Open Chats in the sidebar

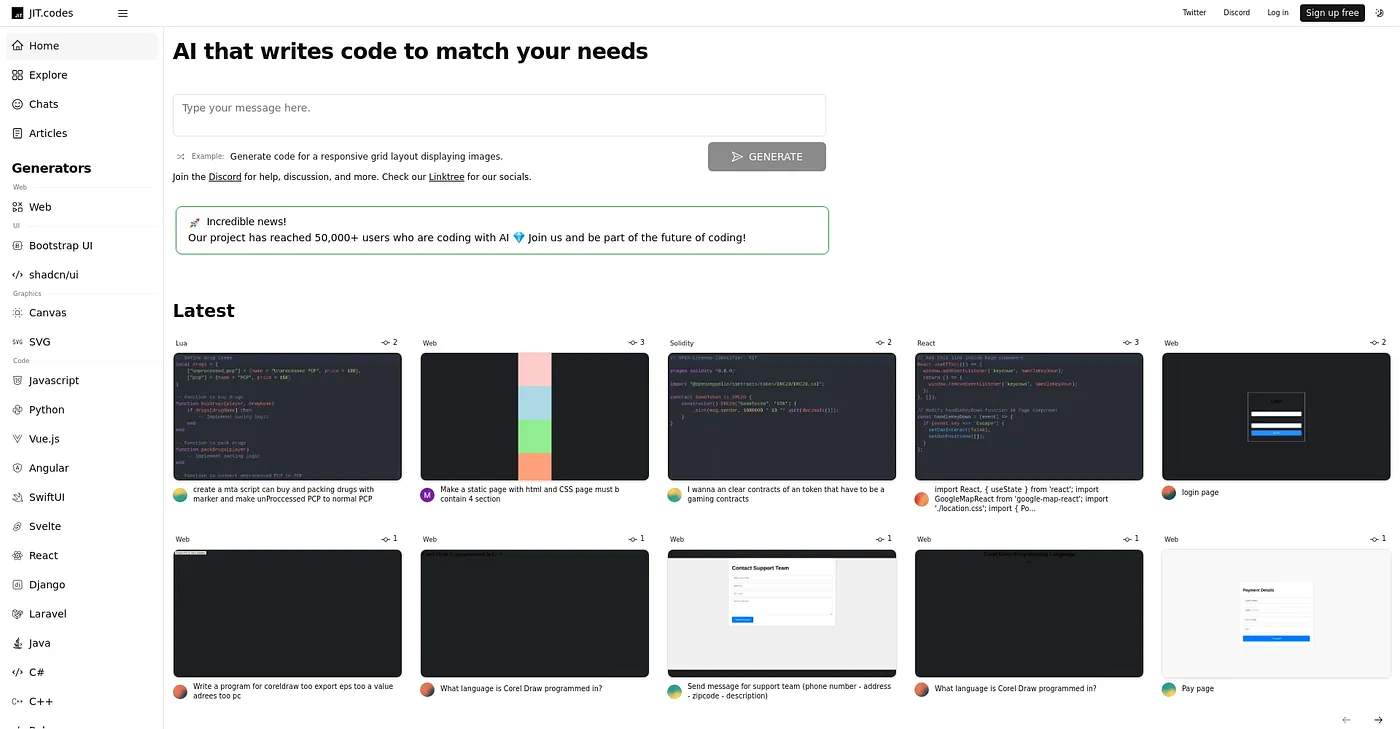82,104
